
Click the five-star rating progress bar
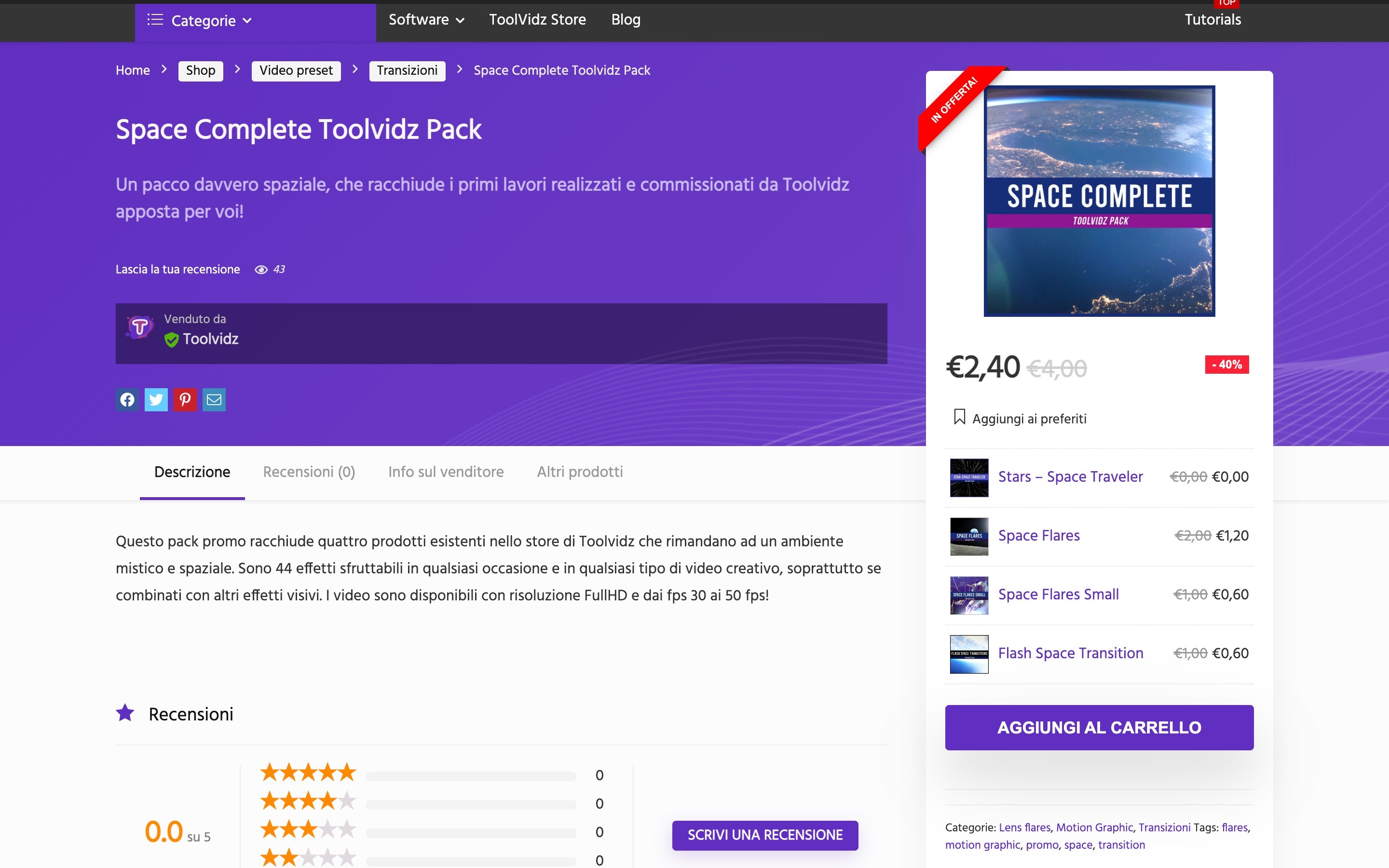[x=471, y=776]
